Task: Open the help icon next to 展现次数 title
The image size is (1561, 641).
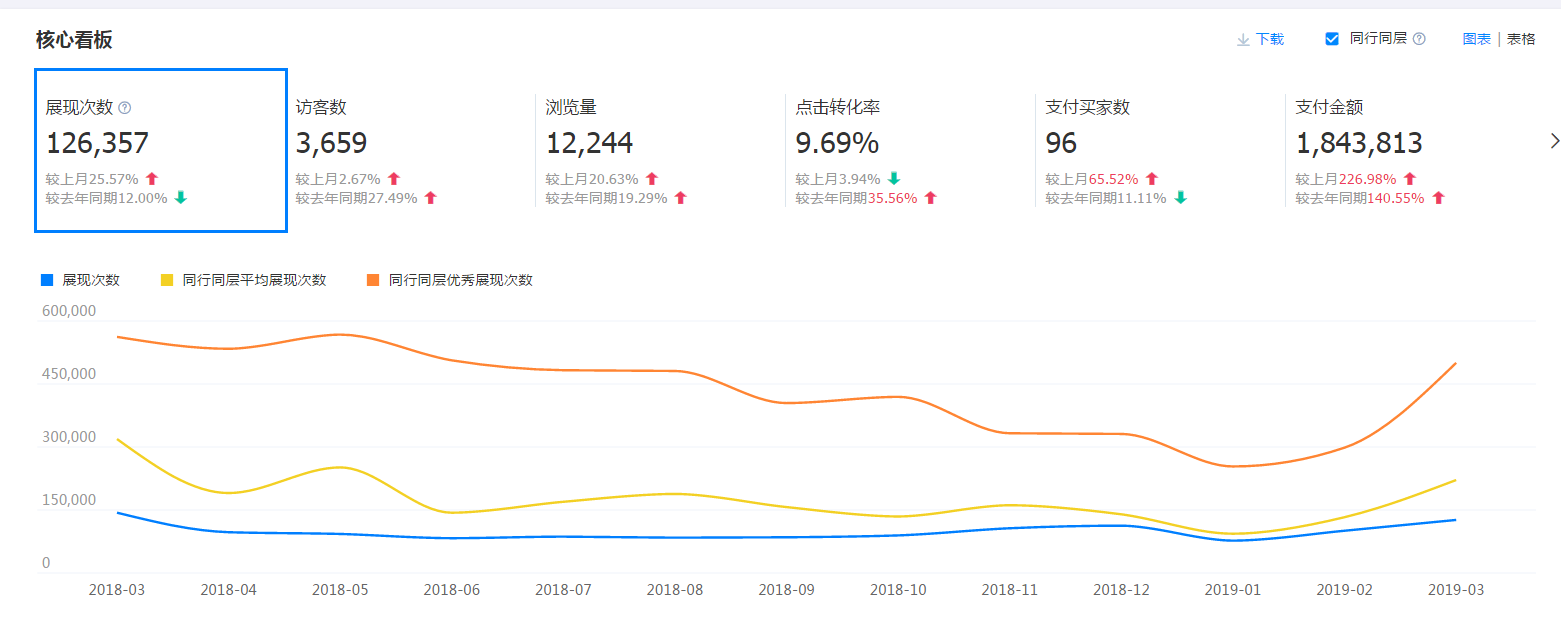Action: [126, 107]
